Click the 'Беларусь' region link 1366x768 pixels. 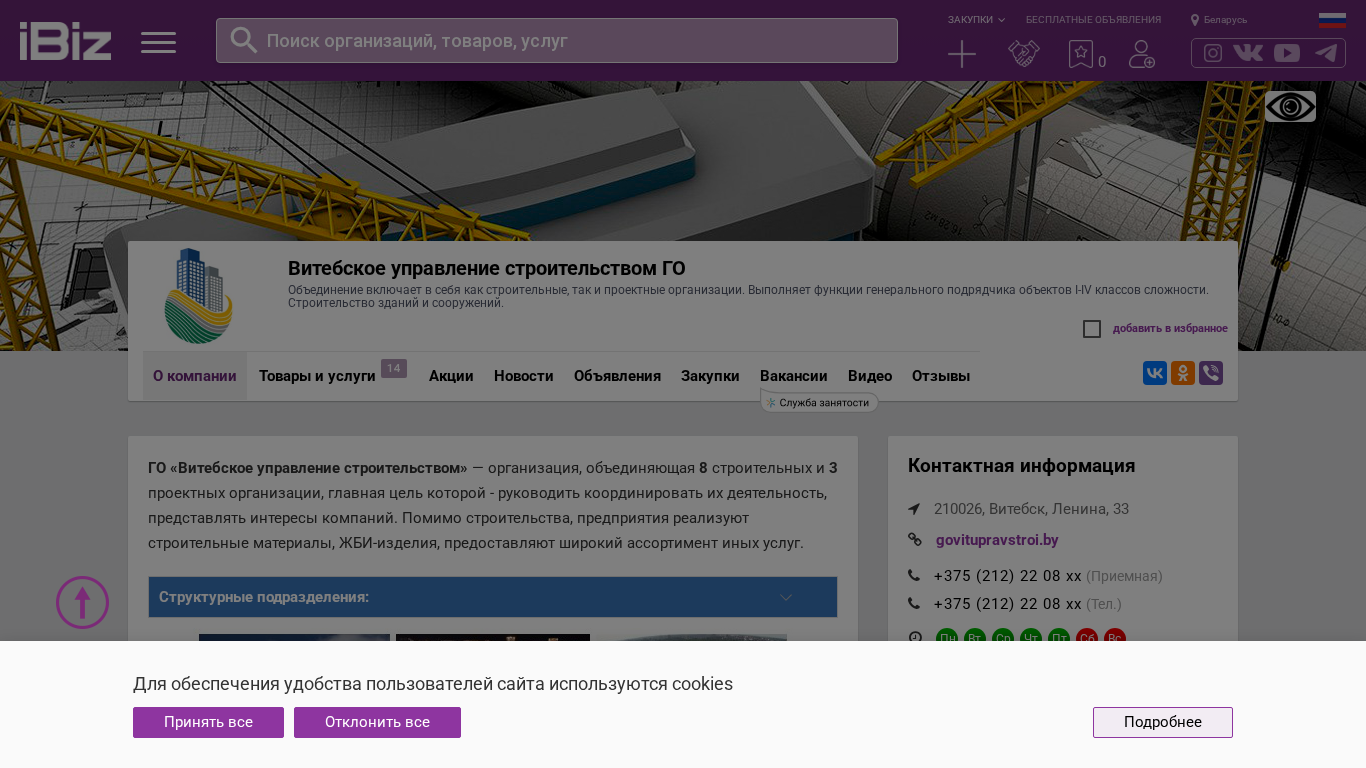click(x=1226, y=20)
